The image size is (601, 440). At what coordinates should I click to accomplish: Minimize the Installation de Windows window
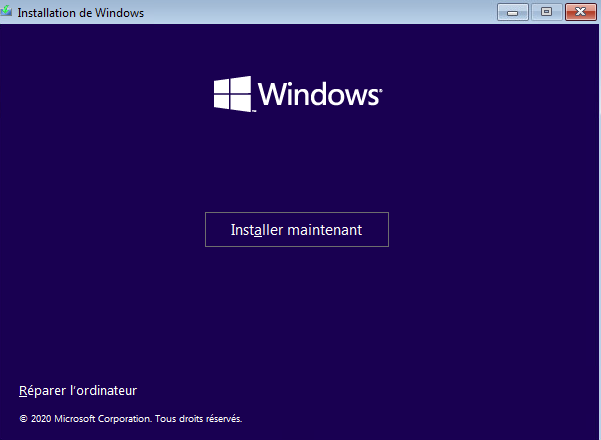(512, 12)
